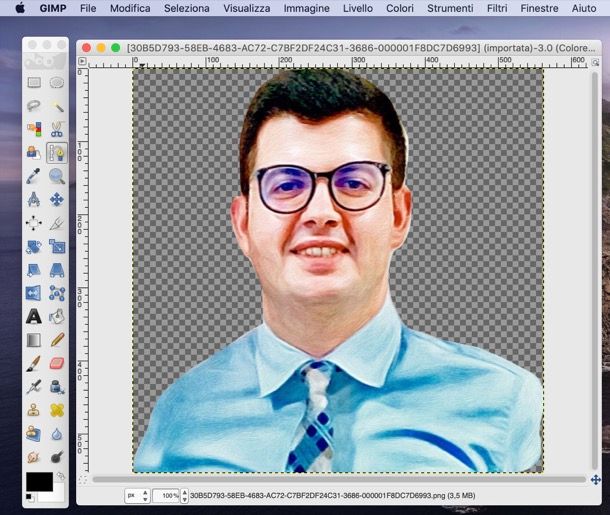Select the Cage Transform tool
610x515 pixels.
pos(57,293)
